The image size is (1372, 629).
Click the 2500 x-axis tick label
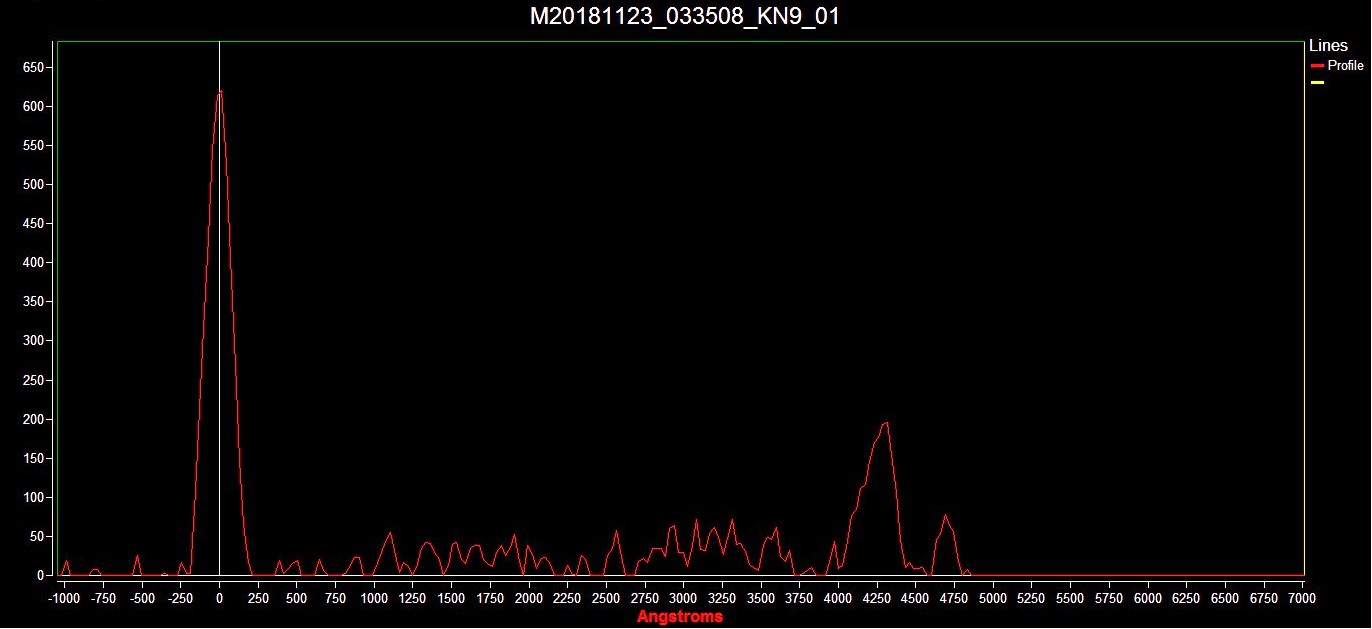tap(606, 597)
